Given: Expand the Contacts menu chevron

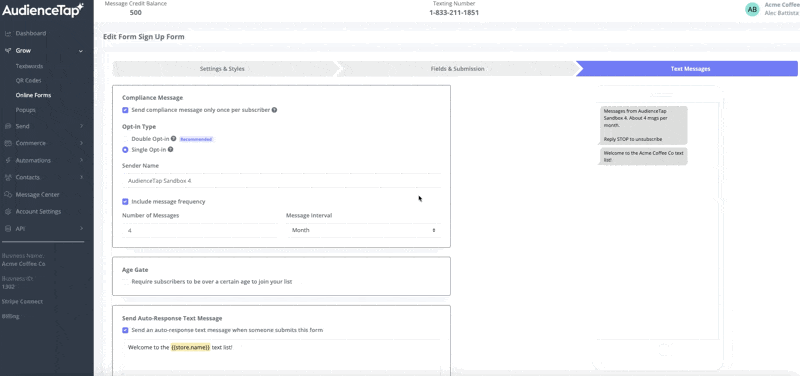Looking at the screenshot, I should (x=81, y=178).
